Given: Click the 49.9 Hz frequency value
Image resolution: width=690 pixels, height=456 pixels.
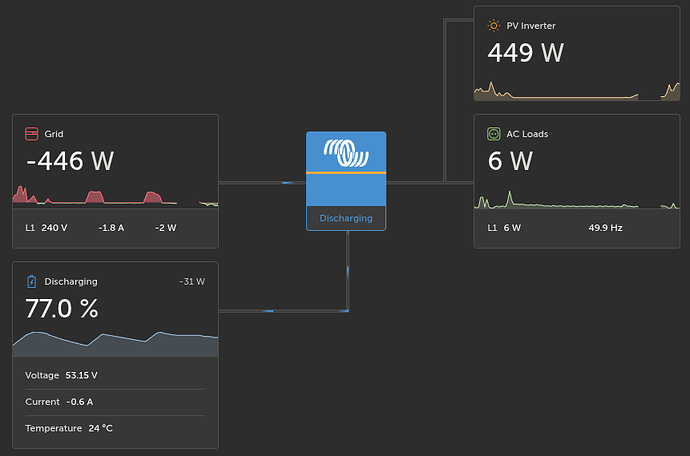Looking at the screenshot, I should coord(606,228).
